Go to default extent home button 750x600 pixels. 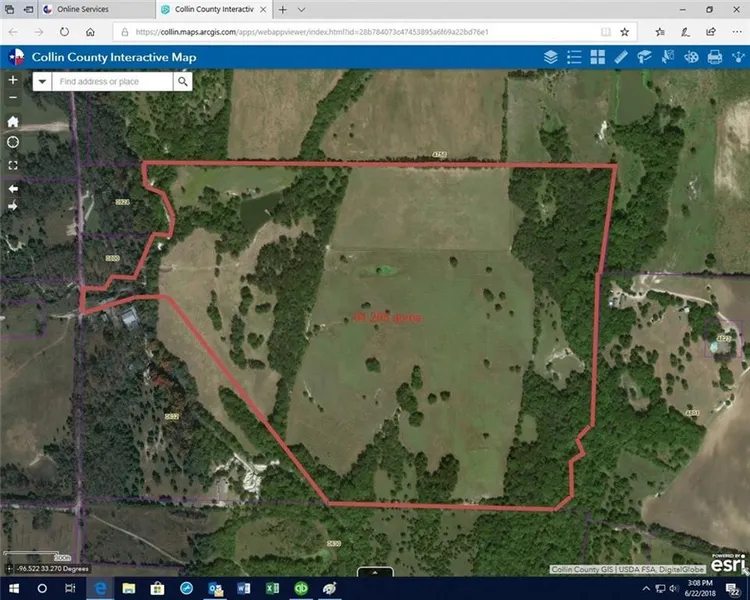click(x=13, y=121)
